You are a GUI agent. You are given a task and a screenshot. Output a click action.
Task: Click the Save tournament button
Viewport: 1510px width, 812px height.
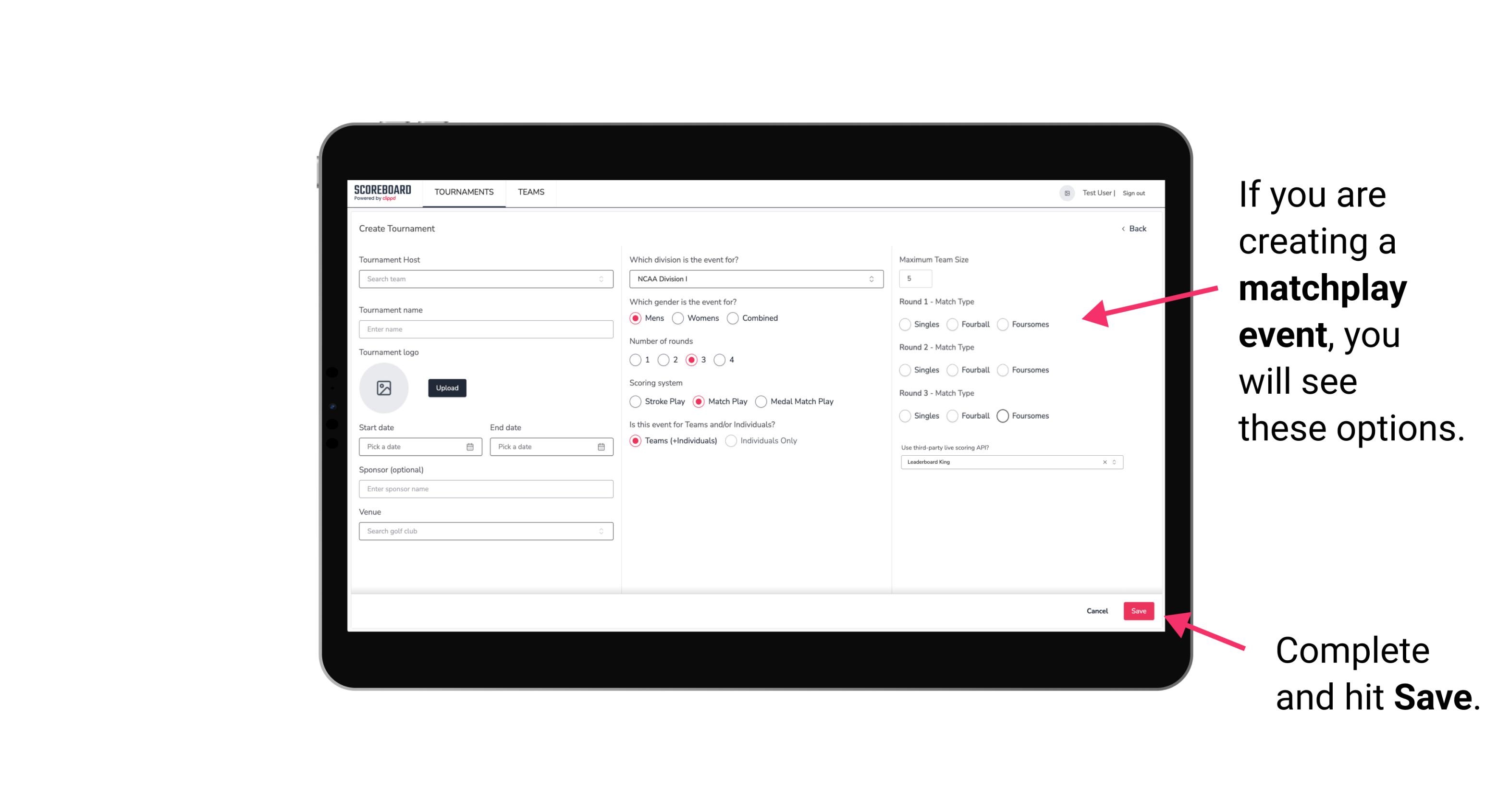1138,611
